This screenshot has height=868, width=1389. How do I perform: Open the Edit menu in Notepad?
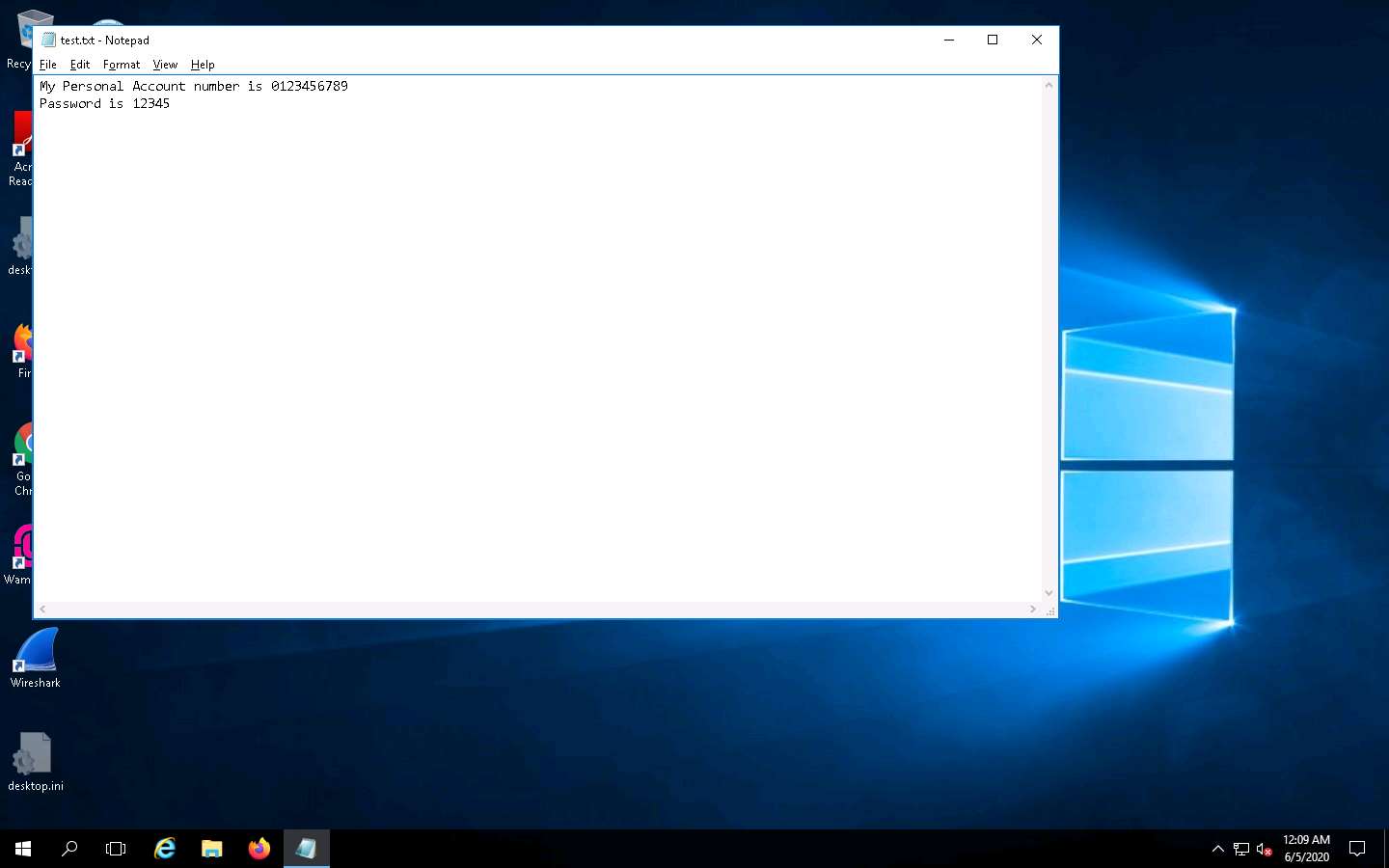(x=80, y=65)
